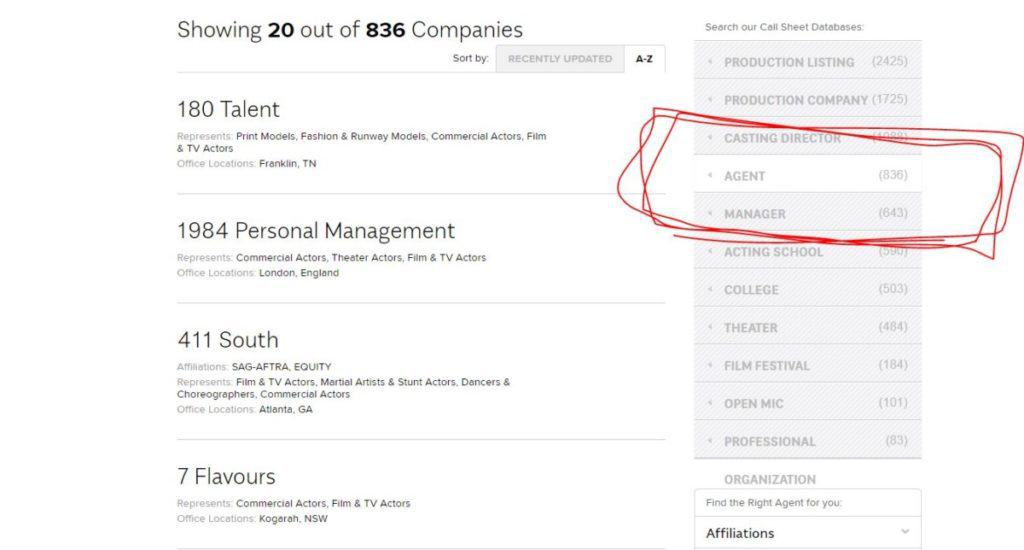The image size is (1024, 550).
Task: Expand the Affiliations dropdown chevron
Action: pyautogui.click(x=904, y=533)
